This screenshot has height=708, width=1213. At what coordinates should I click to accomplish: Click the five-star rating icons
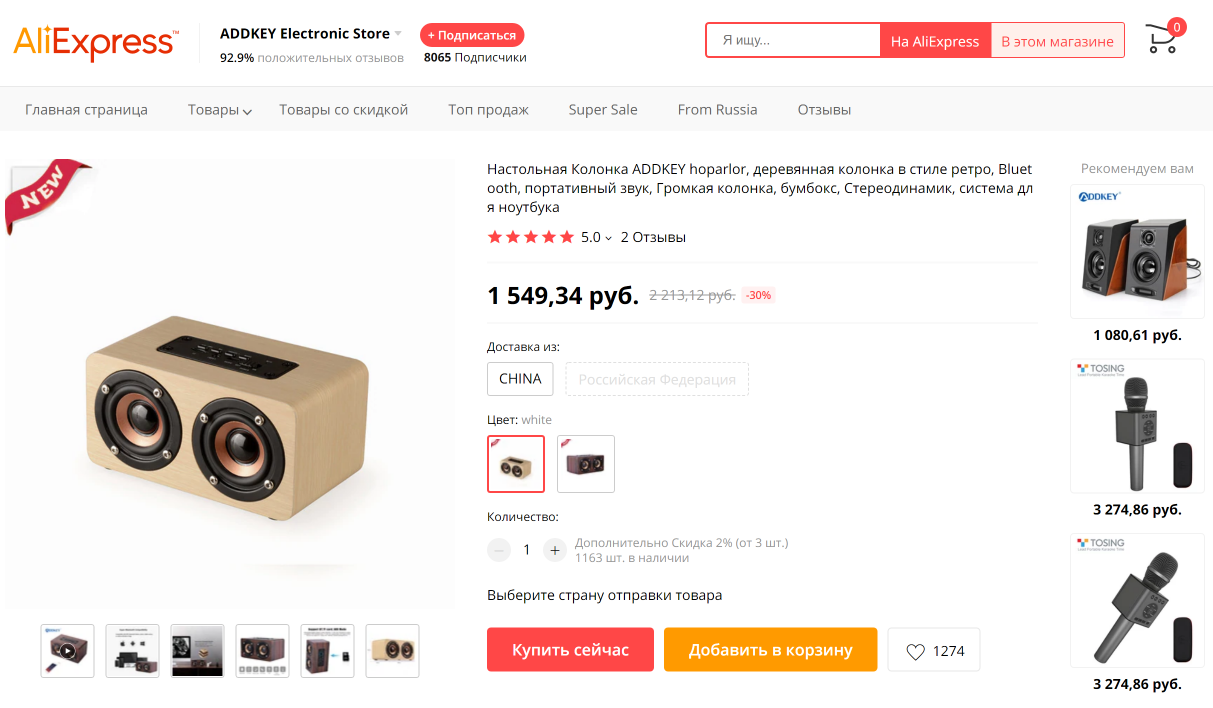[x=530, y=237]
